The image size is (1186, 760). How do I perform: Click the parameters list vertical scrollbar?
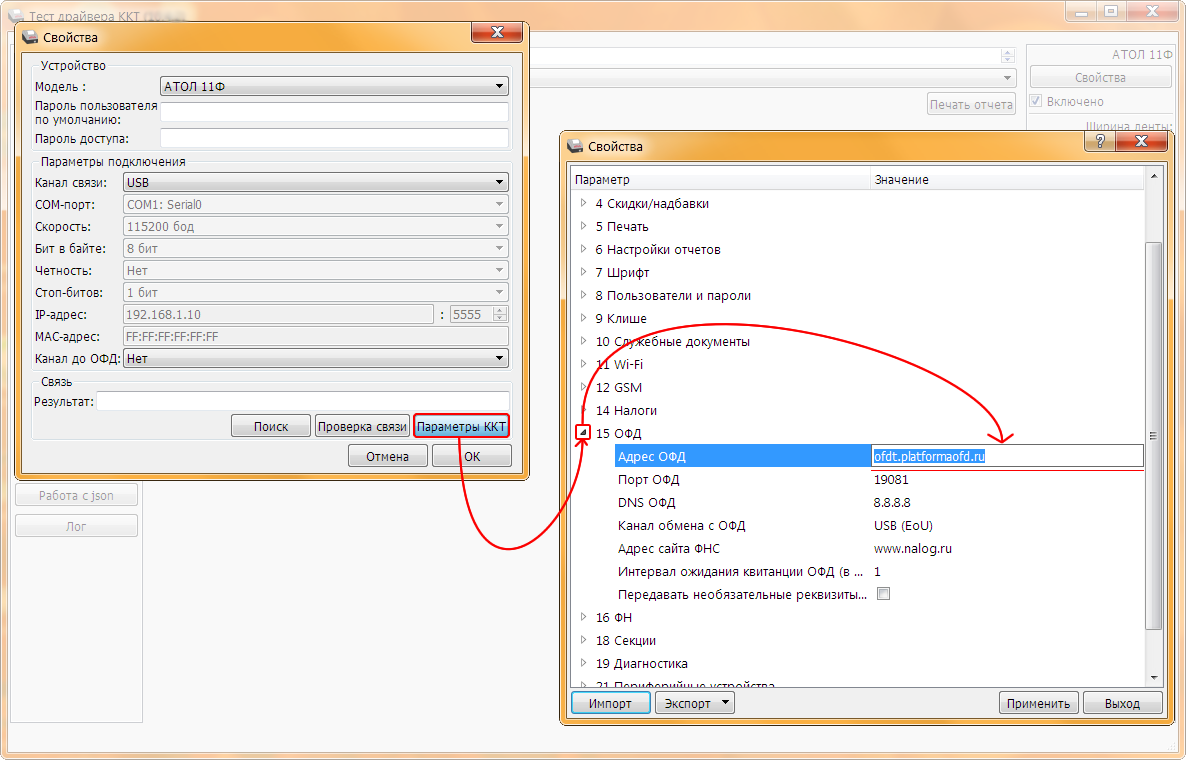[1153, 435]
